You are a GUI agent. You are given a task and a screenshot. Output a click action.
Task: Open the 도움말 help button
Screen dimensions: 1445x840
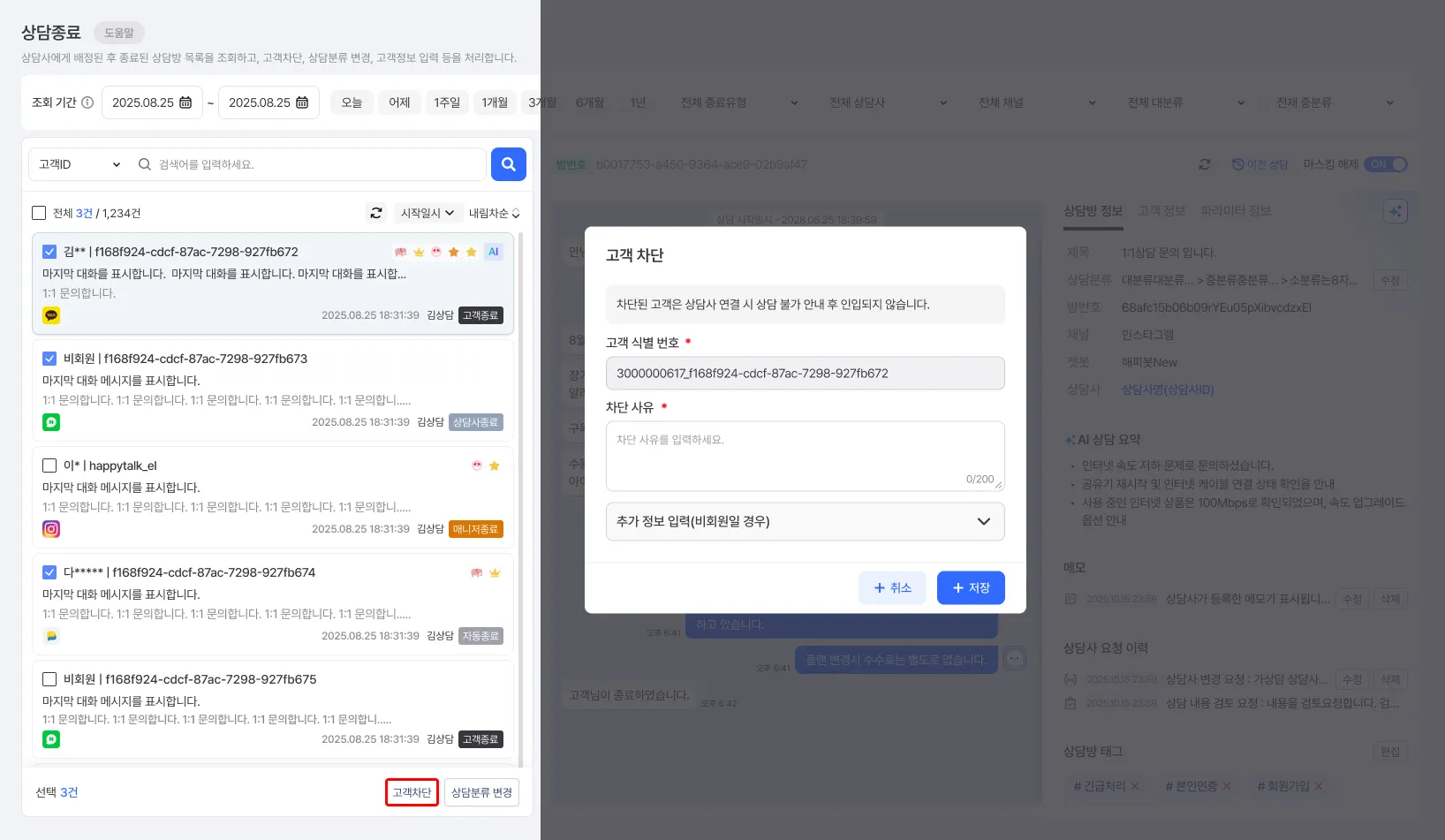tap(119, 33)
